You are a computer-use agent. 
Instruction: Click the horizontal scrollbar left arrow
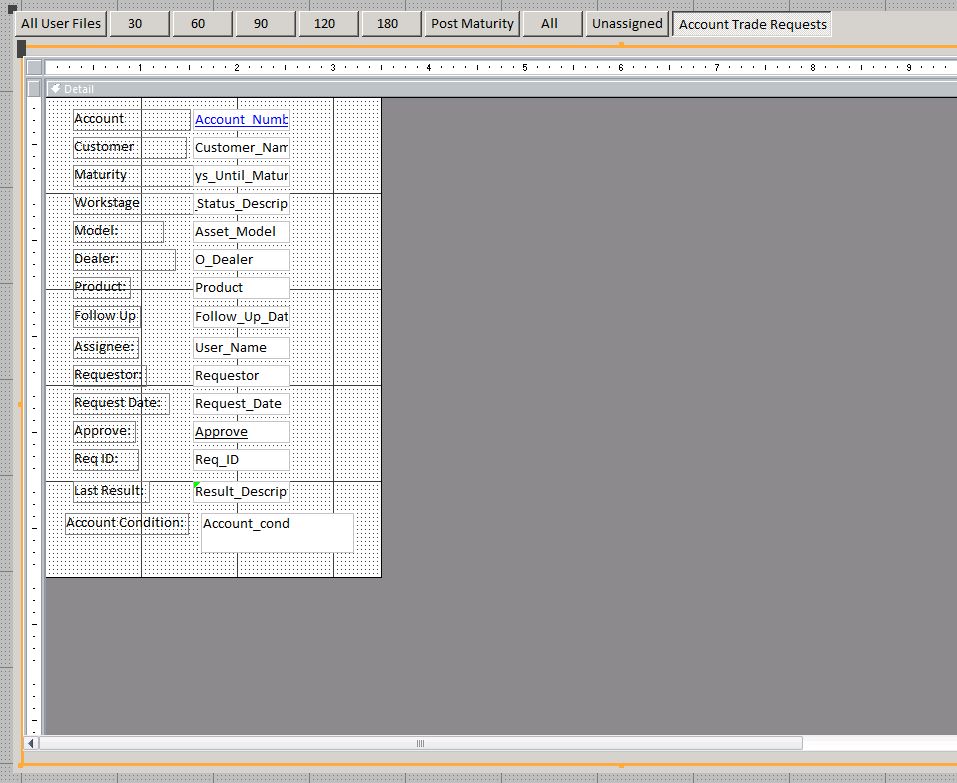point(31,743)
